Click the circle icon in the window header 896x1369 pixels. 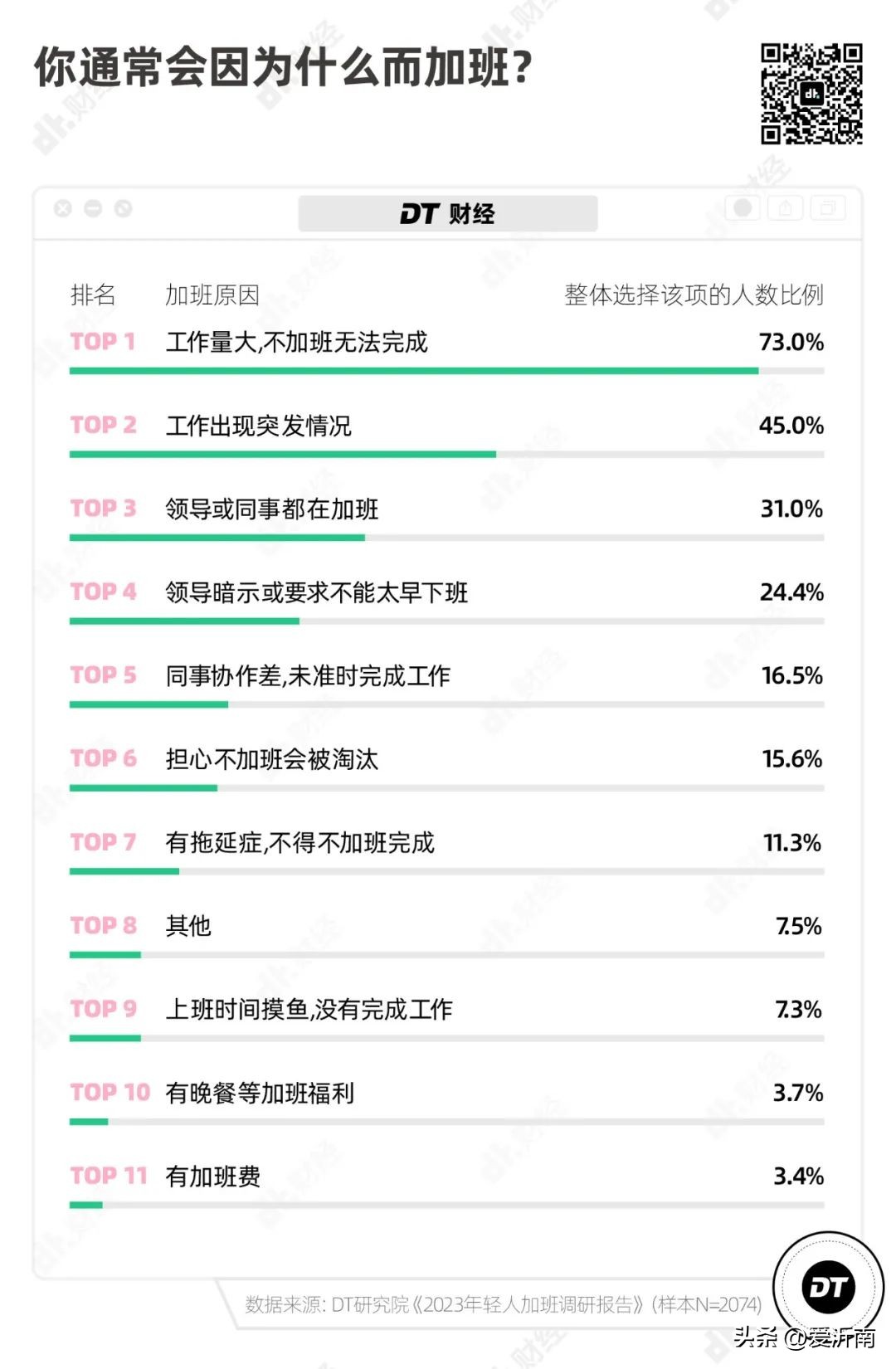[743, 207]
